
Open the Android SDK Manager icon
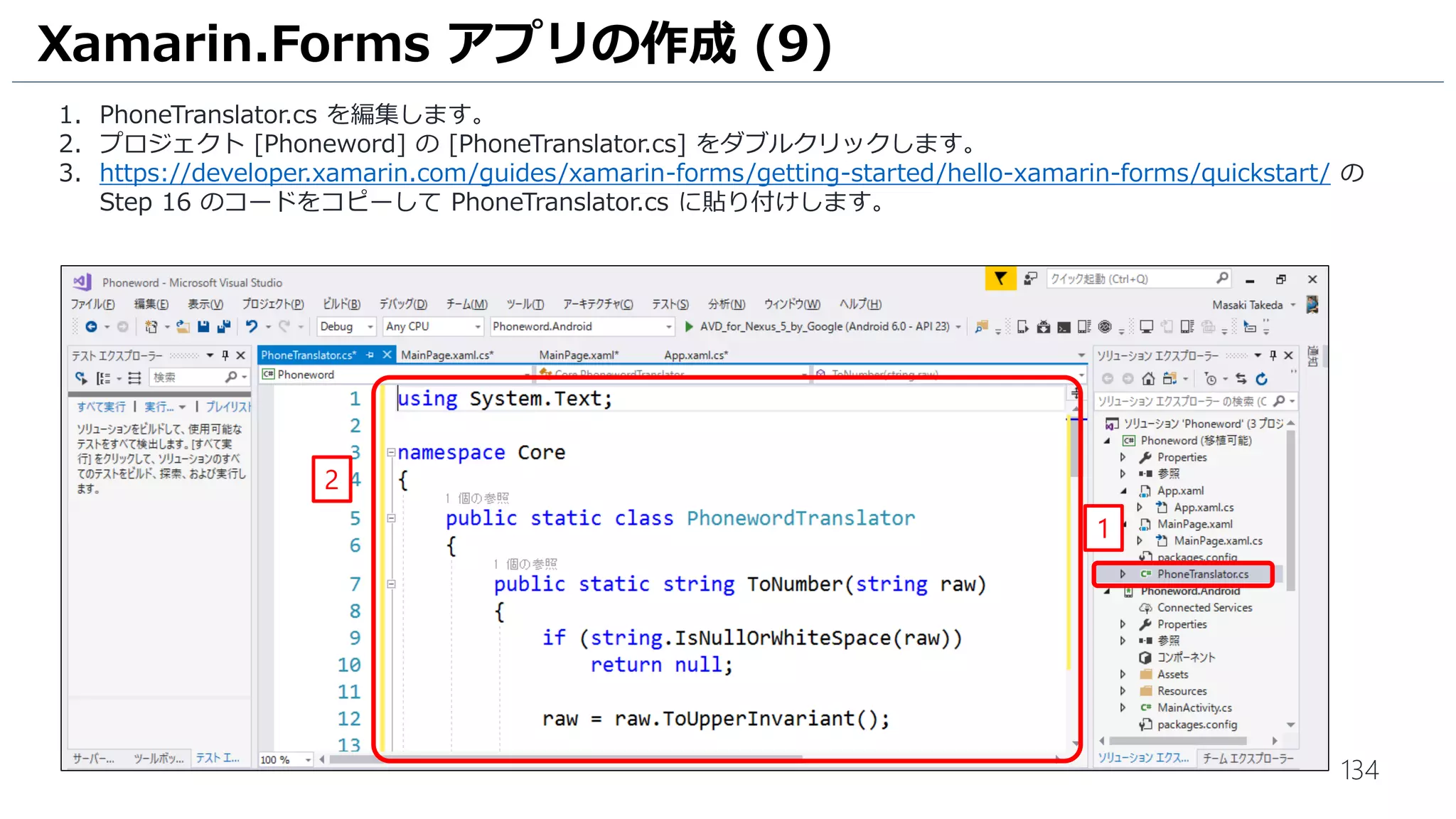1043,326
